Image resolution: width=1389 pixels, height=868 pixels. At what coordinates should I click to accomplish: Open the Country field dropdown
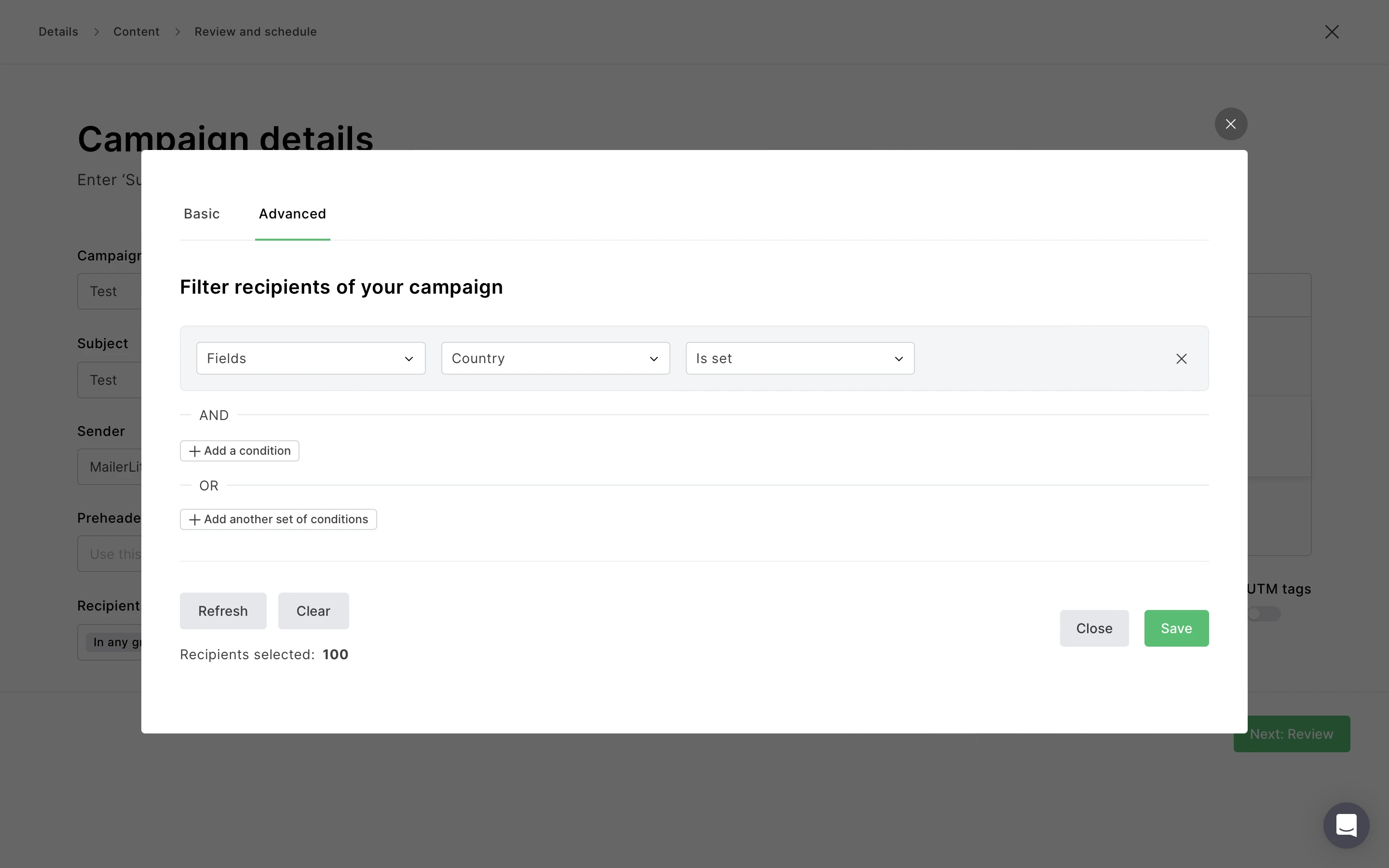tap(555, 359)
